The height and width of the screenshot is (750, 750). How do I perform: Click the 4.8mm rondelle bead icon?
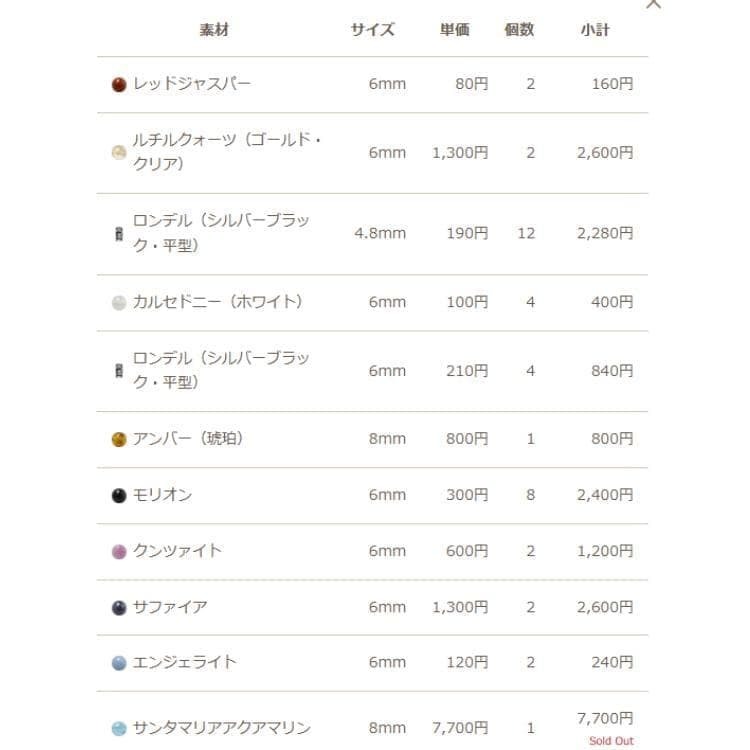point(119,233)
